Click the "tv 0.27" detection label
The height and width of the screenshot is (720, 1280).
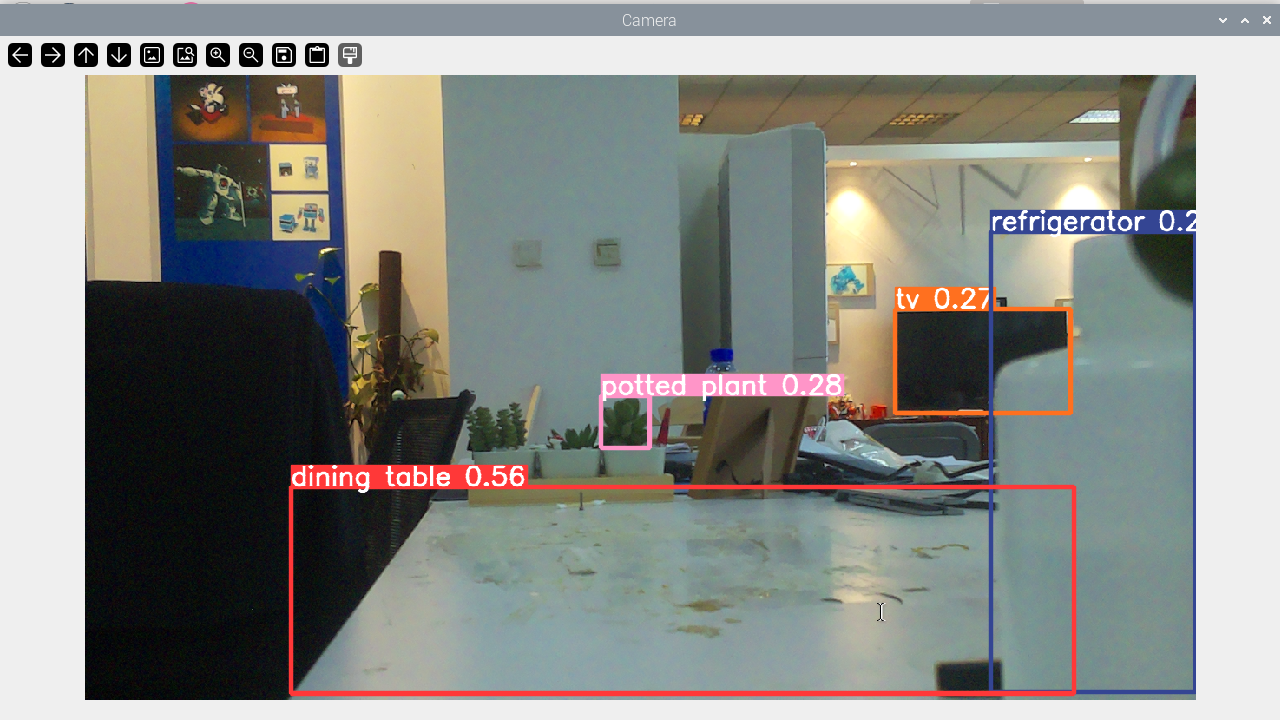coord(943,298)
